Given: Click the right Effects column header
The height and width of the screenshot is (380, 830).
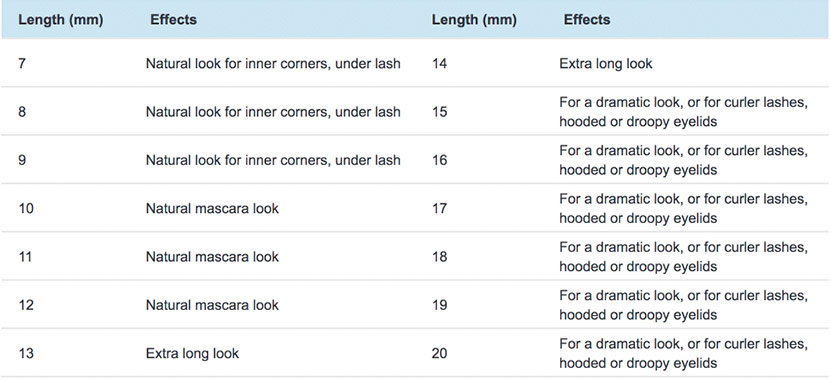Looking at the screenshot, I should [x=587, y=20].
